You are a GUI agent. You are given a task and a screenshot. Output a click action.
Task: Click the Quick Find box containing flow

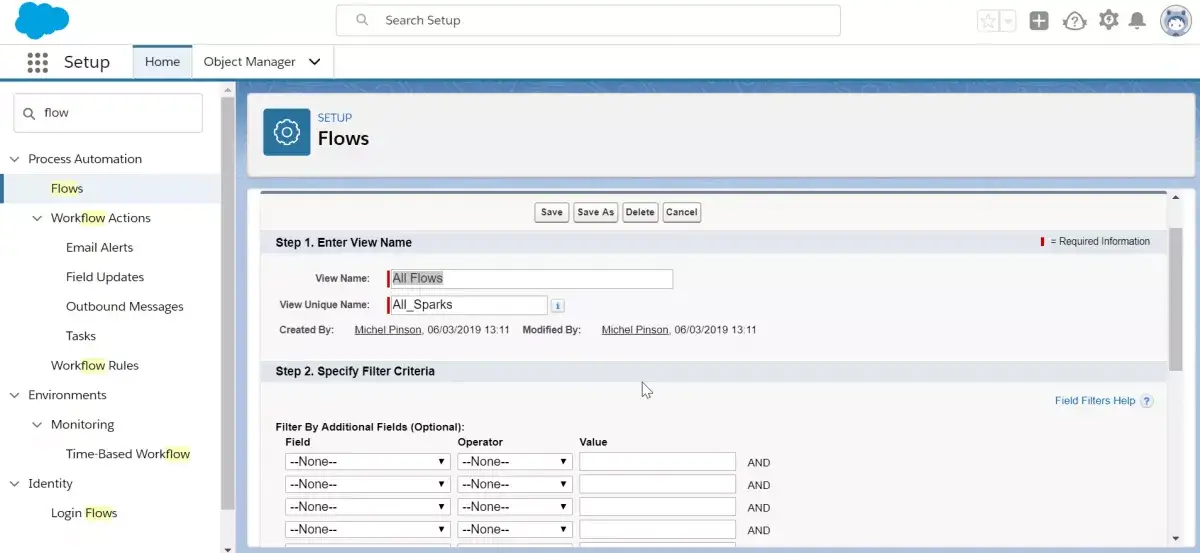tap(108, 113)
